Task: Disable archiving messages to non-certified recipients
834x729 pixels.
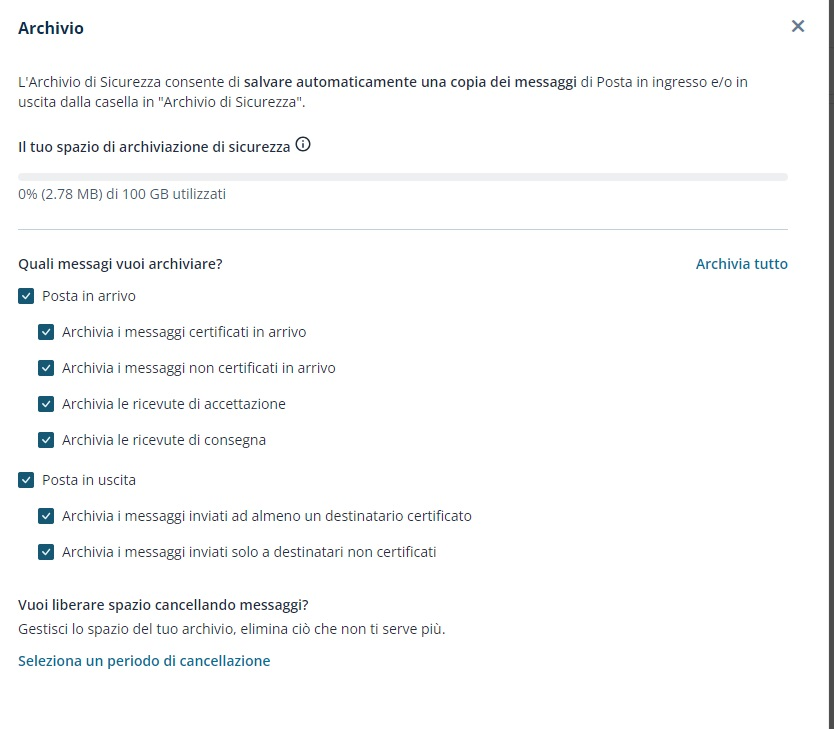Action: tap(46, 552)
